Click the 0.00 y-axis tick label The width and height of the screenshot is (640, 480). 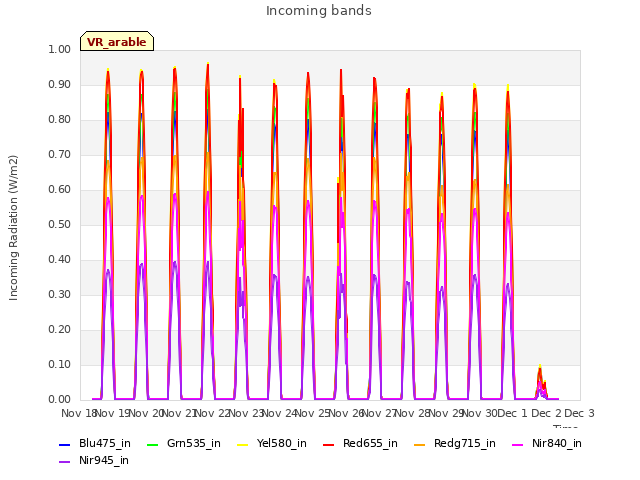60,399
